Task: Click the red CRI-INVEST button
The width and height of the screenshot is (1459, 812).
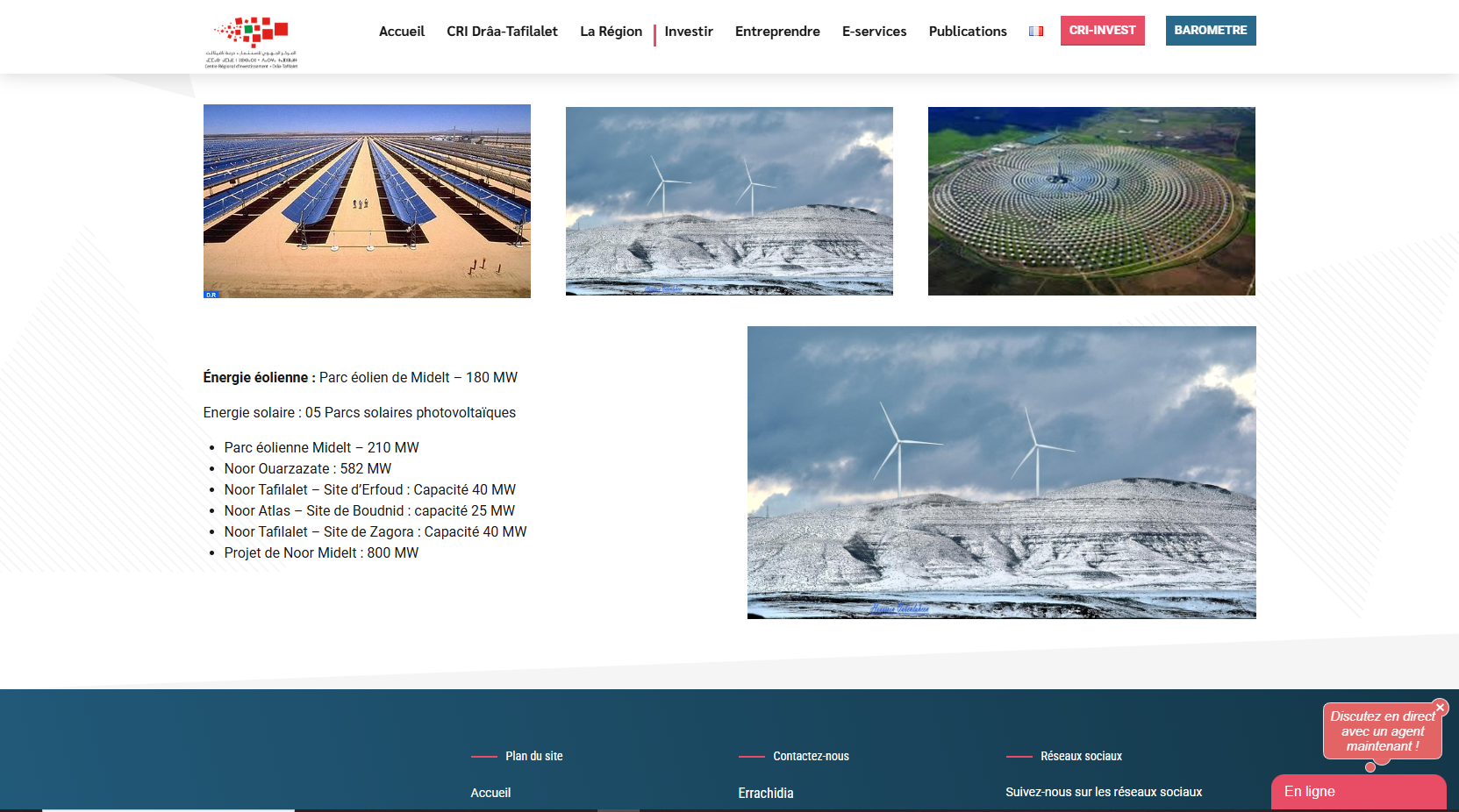Action: (1102, 31)
